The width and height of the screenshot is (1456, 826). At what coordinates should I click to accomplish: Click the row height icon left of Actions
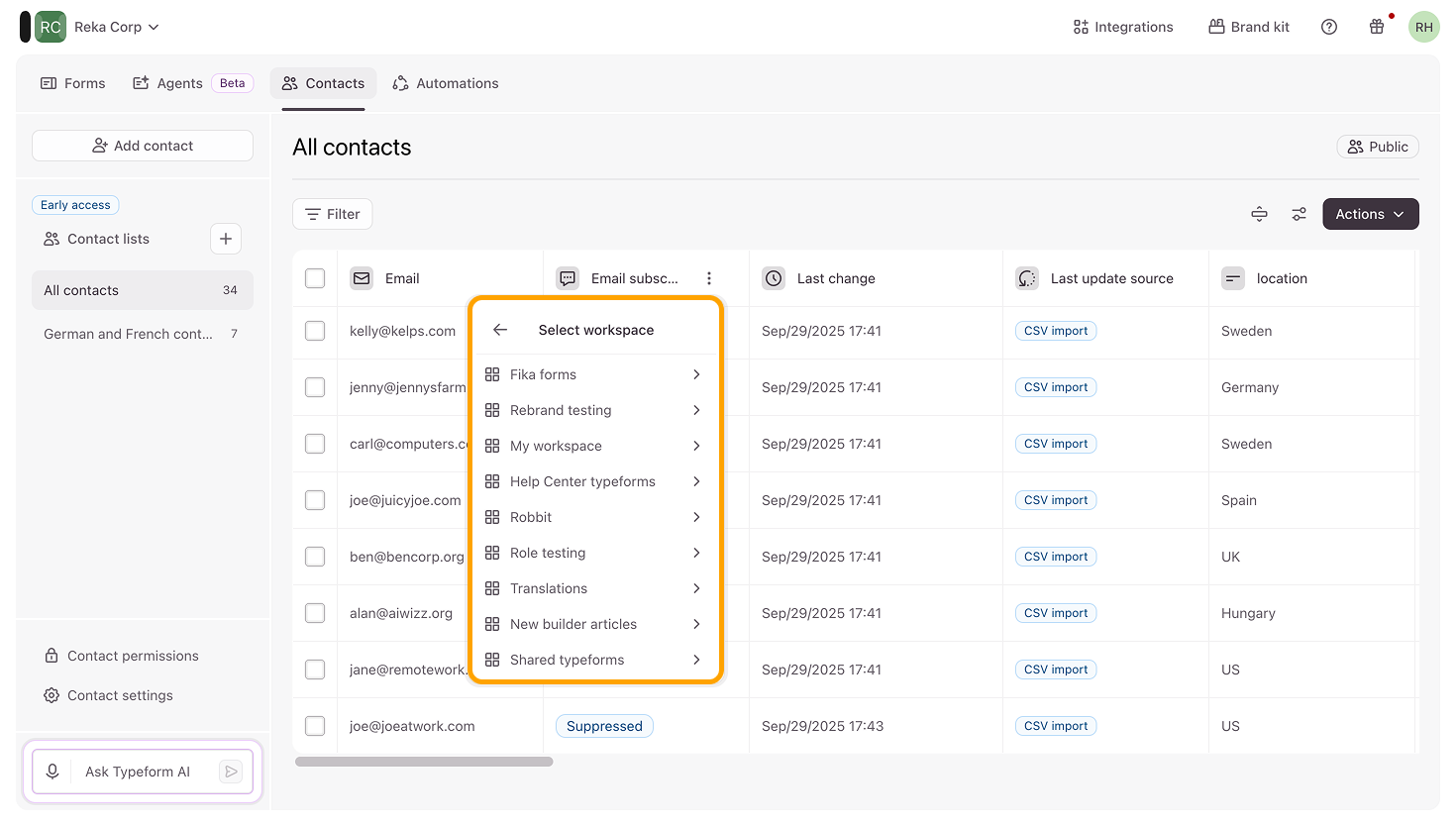pos(1259,214)
